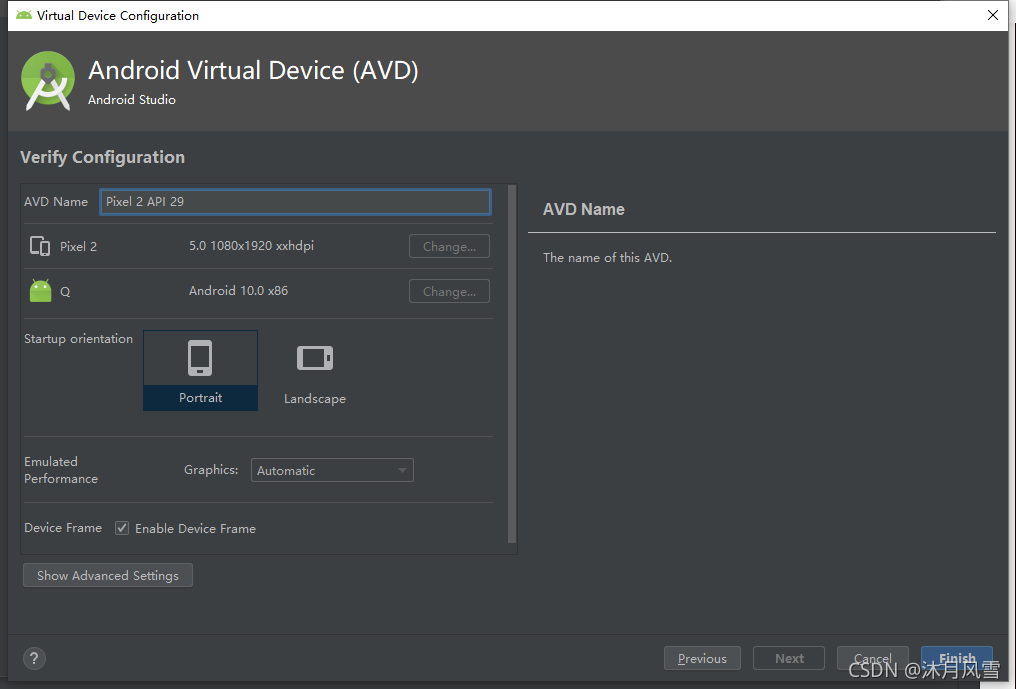Click the small Android icon in the title bar
The image size is (1016, 689).
coord(24,15)
